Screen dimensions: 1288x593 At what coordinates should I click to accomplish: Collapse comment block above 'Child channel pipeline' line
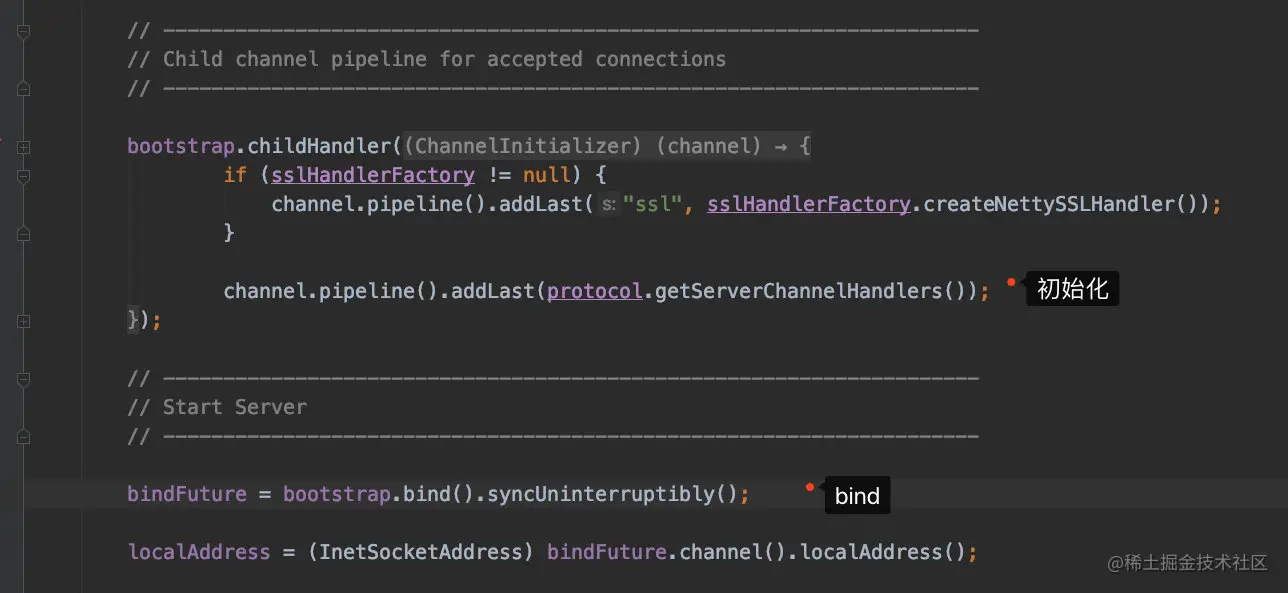pyautogui.click(x=23, y=31)
